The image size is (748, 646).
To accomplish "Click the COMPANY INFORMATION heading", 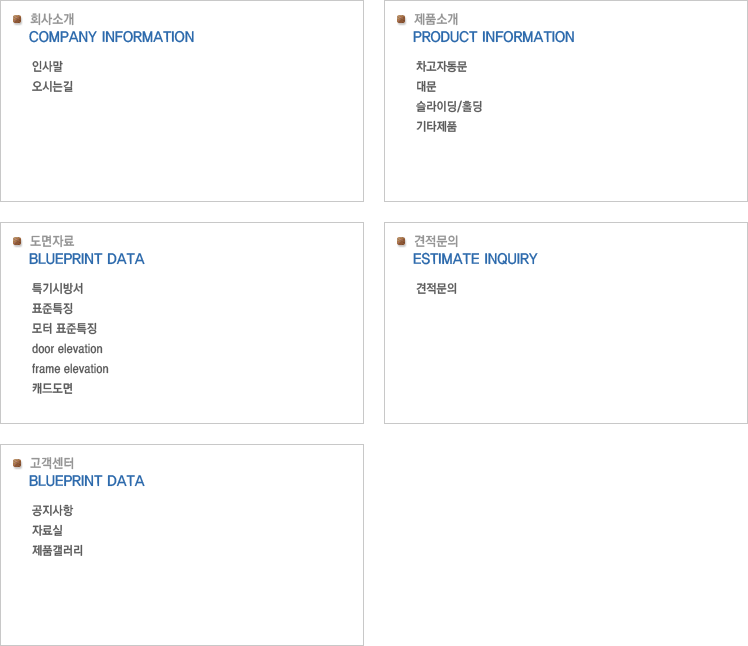I will coord(111,37).
